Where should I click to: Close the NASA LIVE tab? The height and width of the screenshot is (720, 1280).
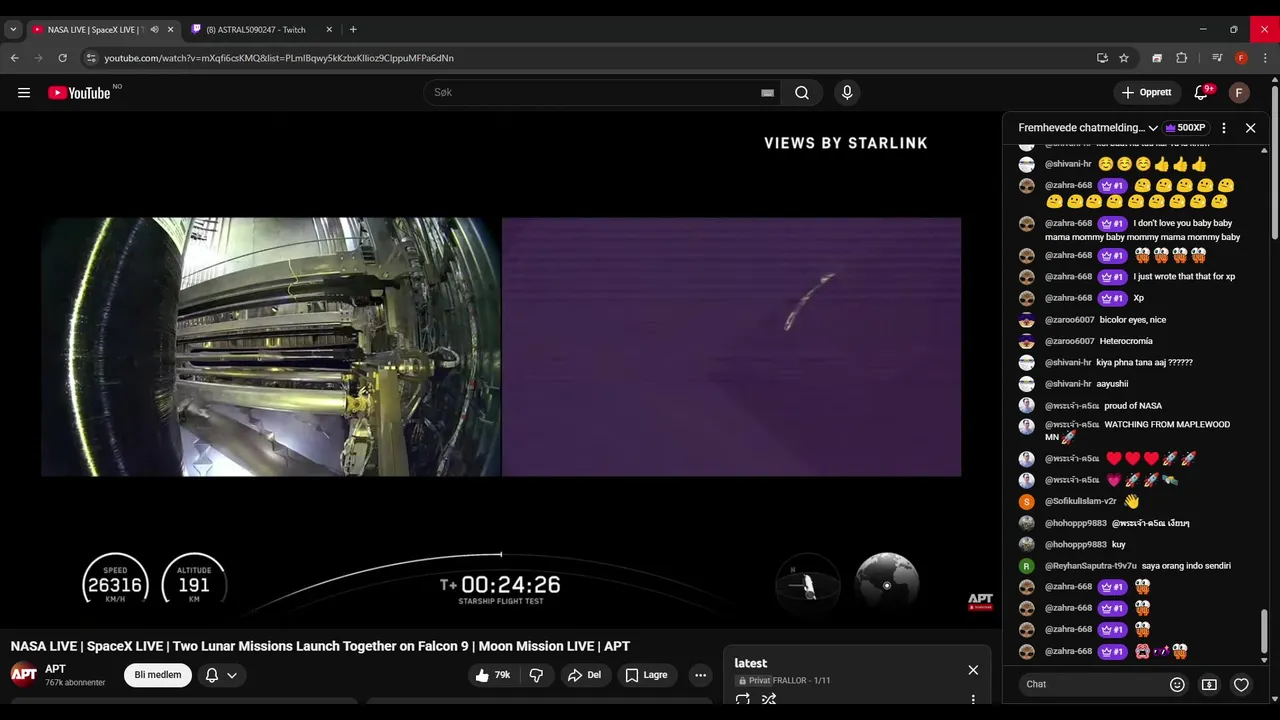pyautogui.click(x=170, y=30)
